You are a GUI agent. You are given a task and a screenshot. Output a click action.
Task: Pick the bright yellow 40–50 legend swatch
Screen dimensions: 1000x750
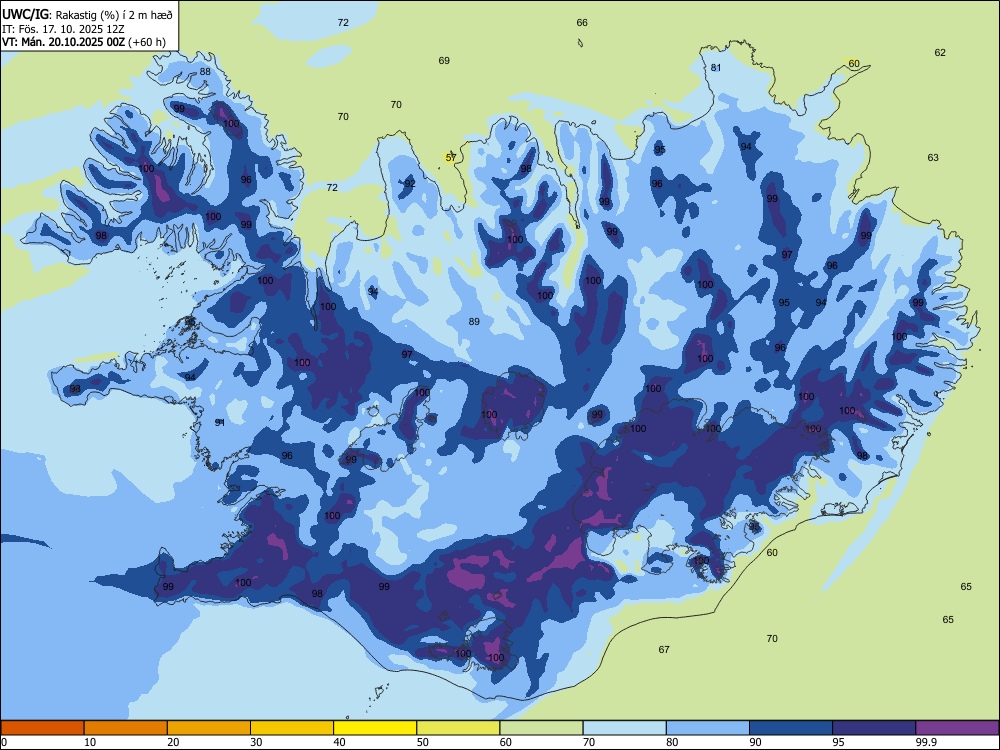point(375,728)
